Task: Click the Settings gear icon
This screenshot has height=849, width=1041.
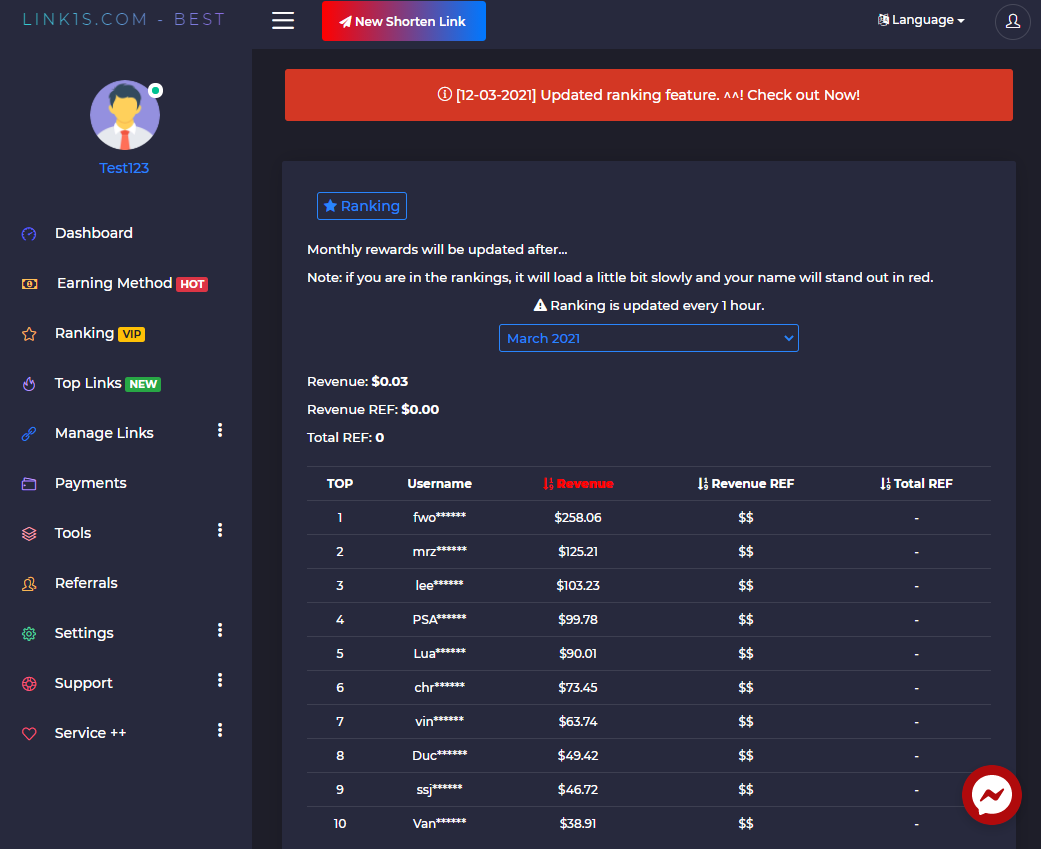Action: 29,634
